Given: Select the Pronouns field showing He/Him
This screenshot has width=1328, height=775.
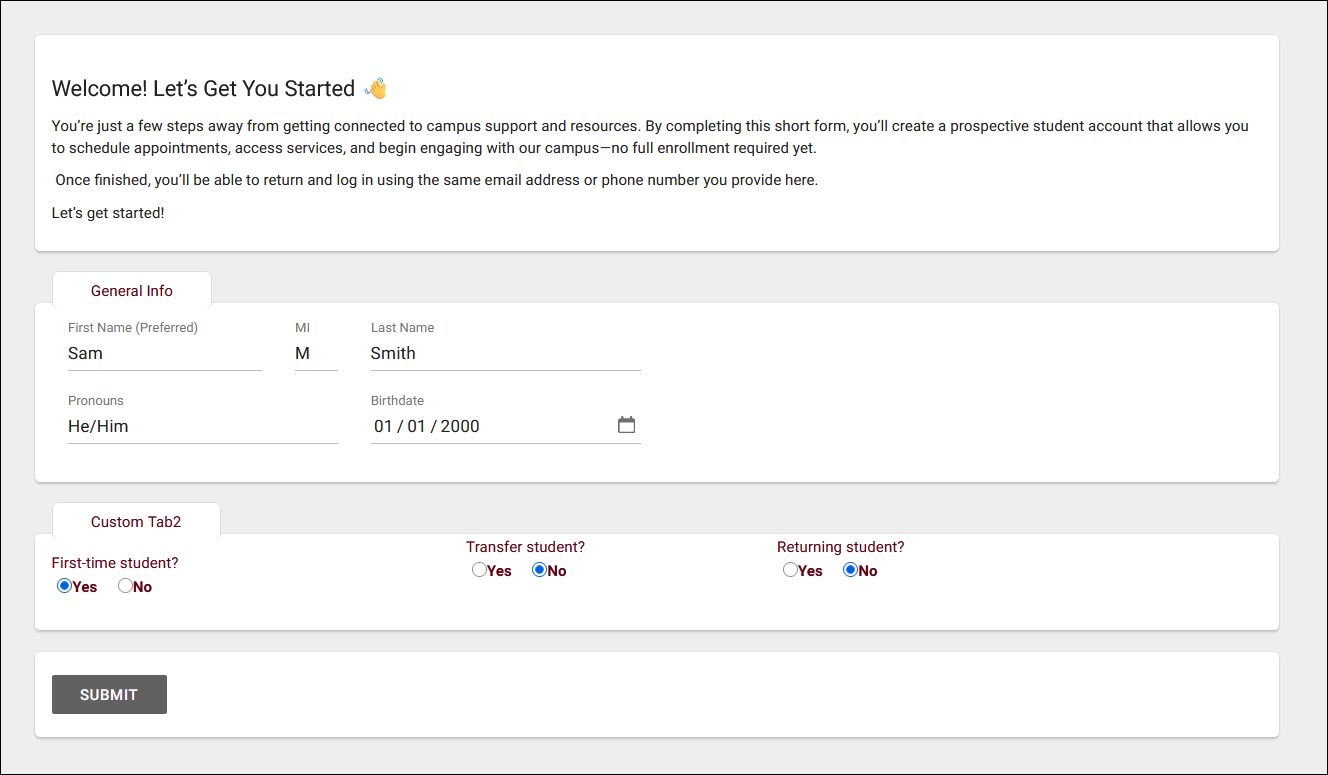Looking at the screenshot, I should click(202, 426).
